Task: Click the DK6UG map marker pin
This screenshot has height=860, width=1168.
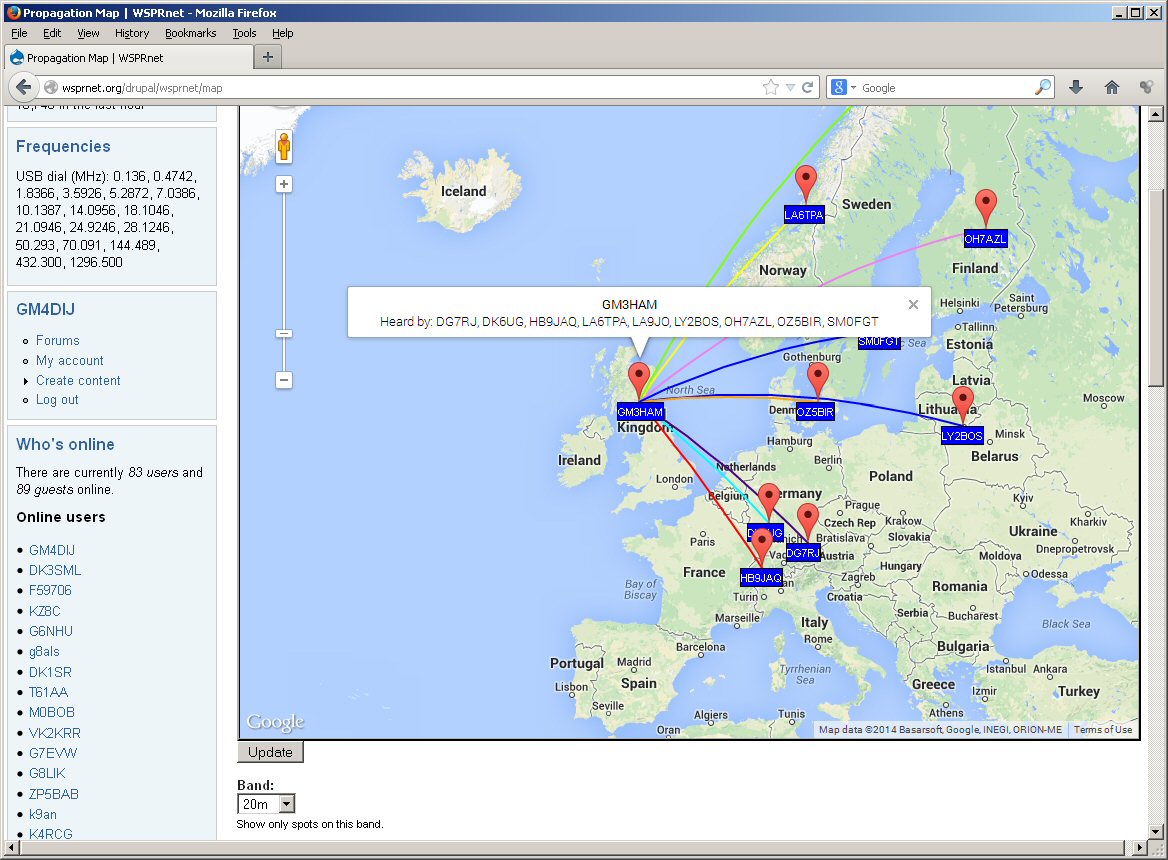Action: (x=769, y=500)
